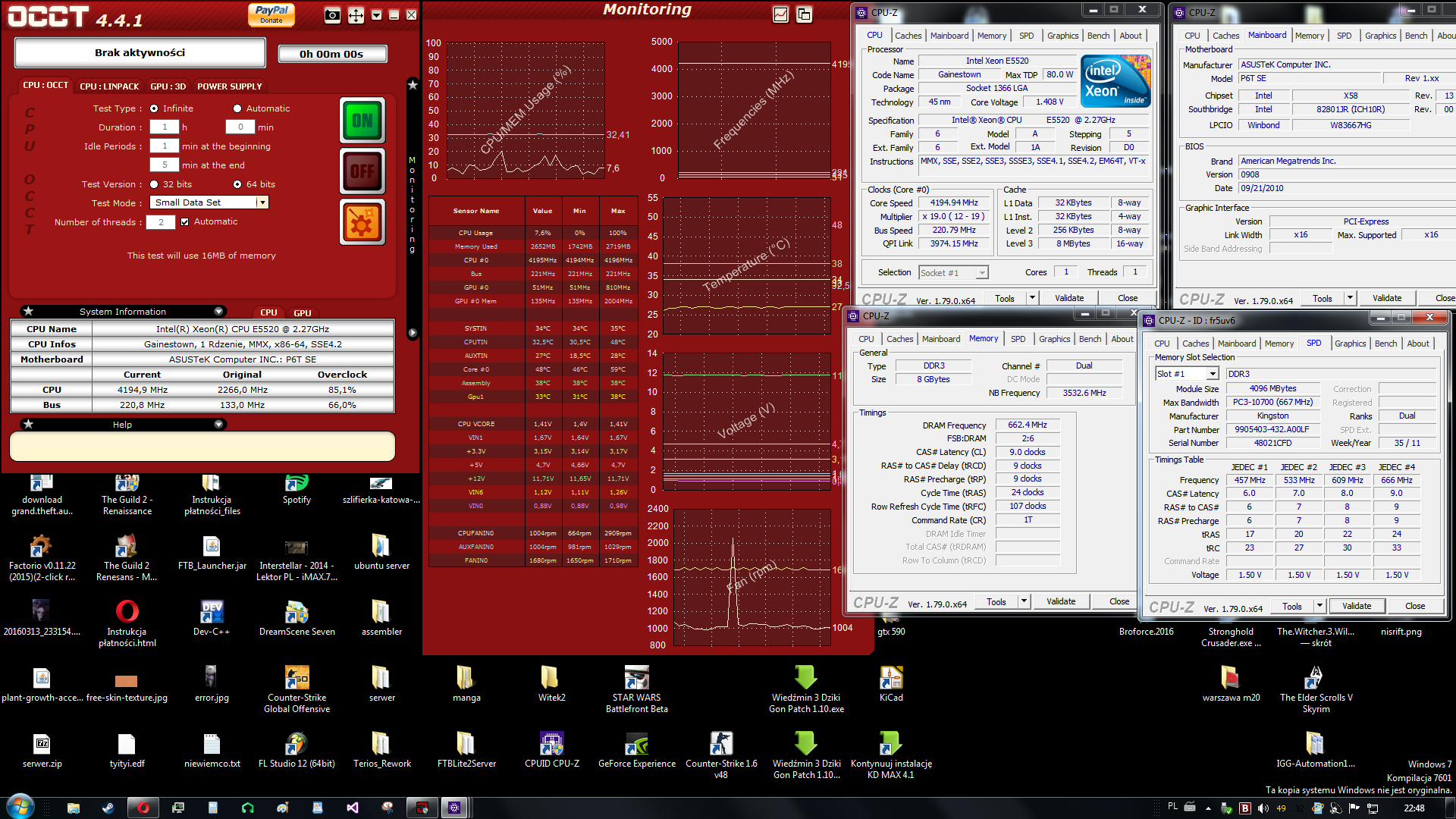Toggle the Automatic number of threads checkbox

[184, 221]
